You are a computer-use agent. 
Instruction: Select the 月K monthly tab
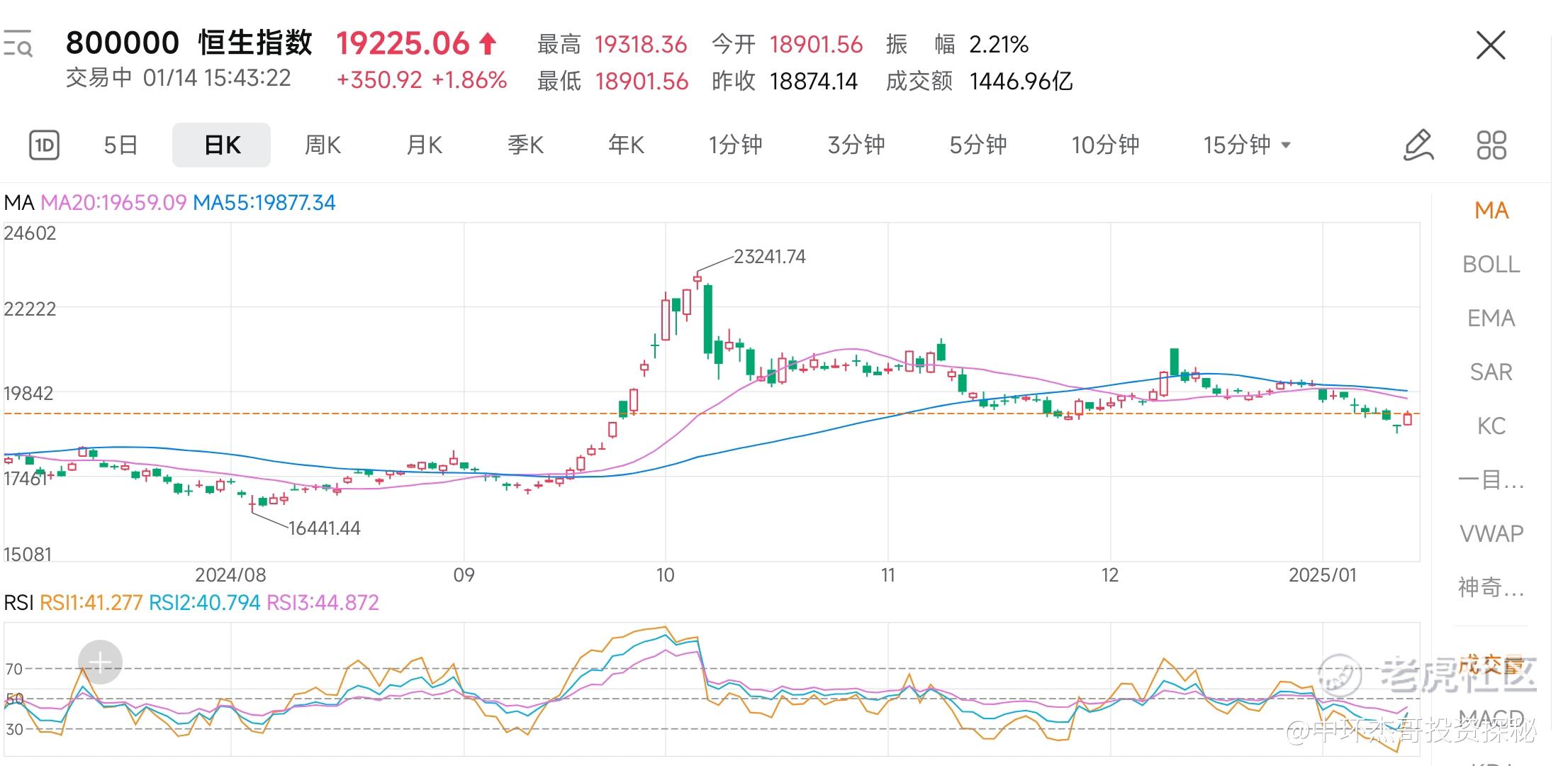tap(424, 145)
